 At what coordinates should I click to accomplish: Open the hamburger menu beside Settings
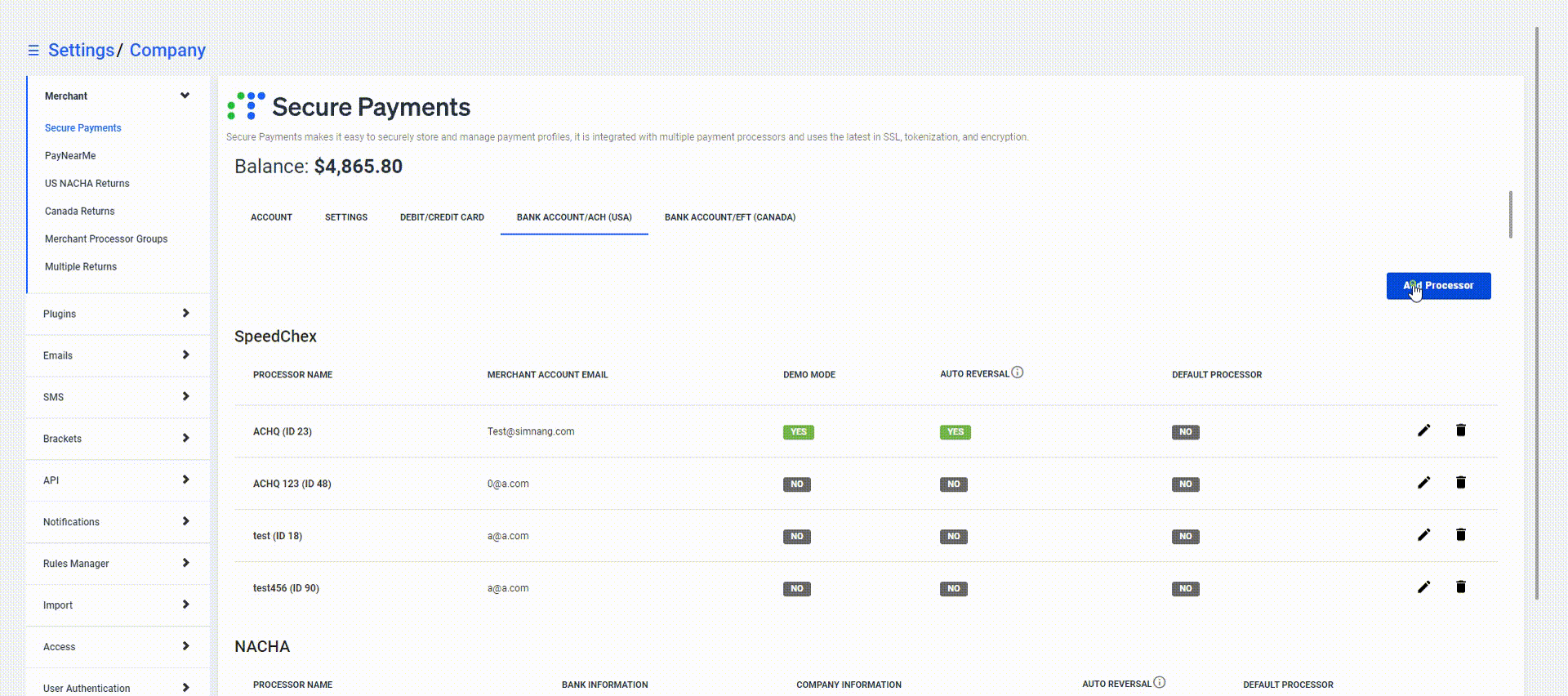pos(33,51)
